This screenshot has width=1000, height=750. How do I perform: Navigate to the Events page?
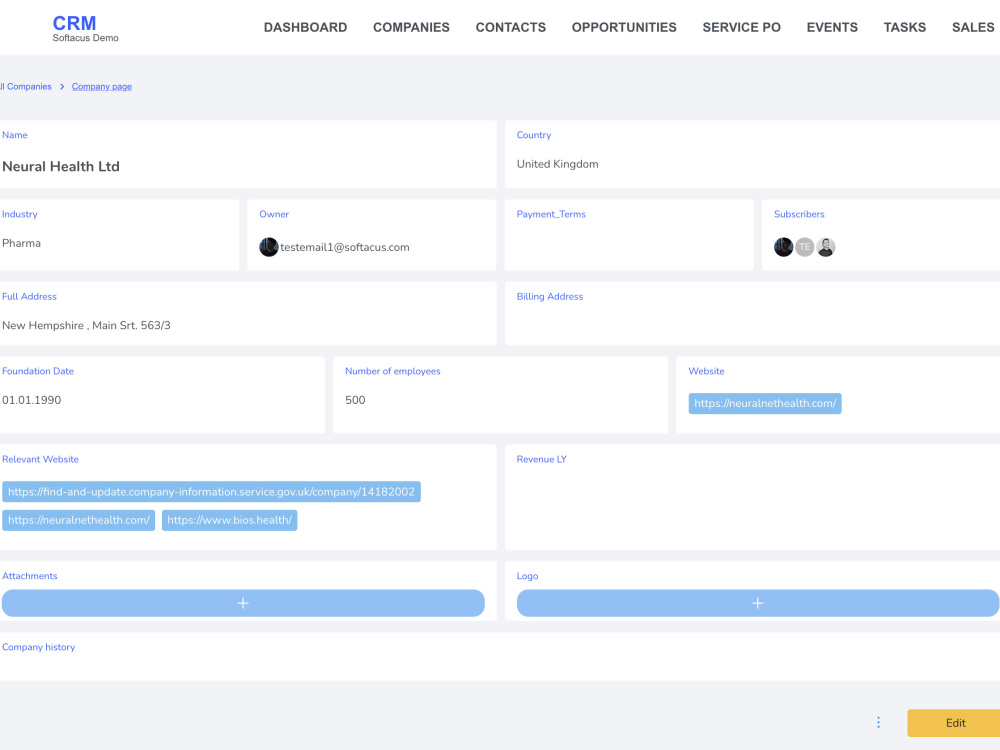point(832,27)
